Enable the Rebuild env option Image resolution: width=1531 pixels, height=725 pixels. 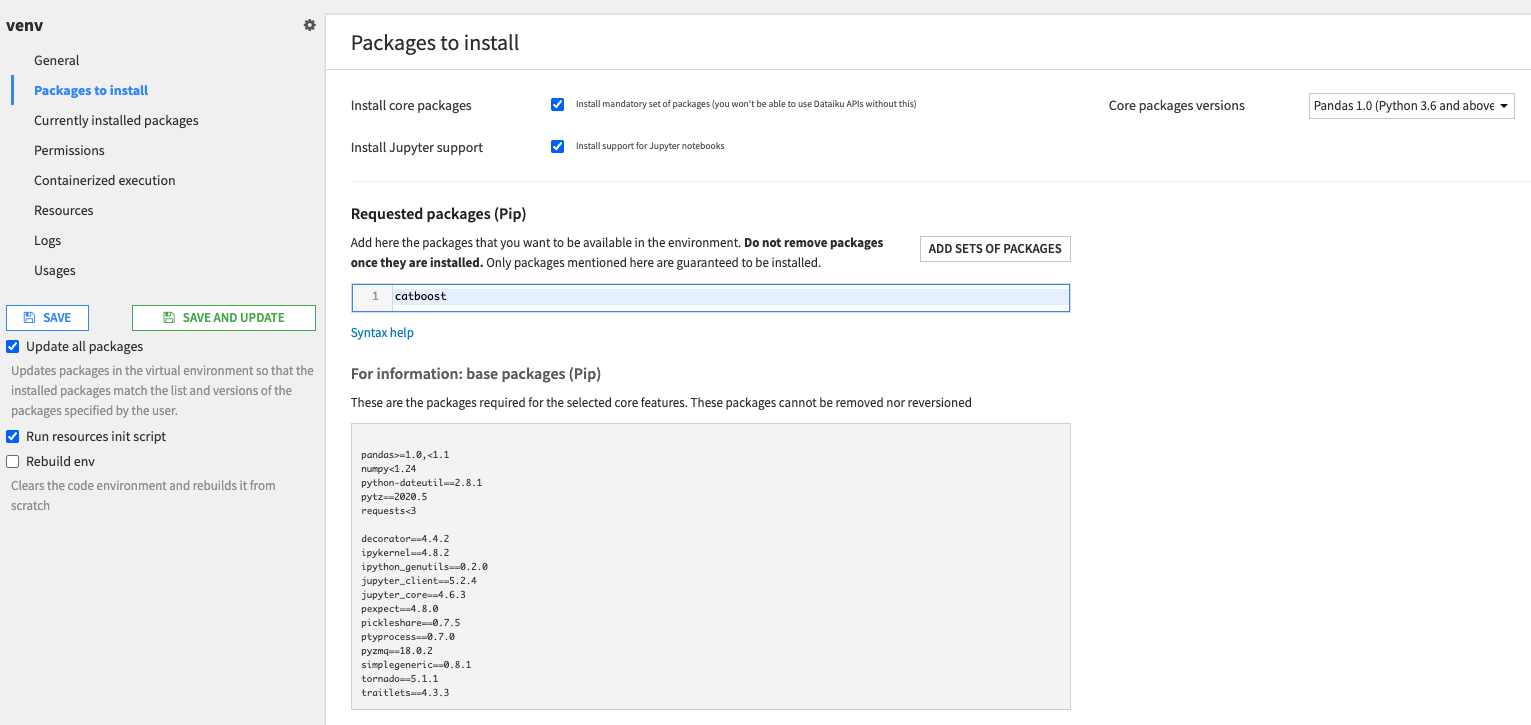[12, 461]
